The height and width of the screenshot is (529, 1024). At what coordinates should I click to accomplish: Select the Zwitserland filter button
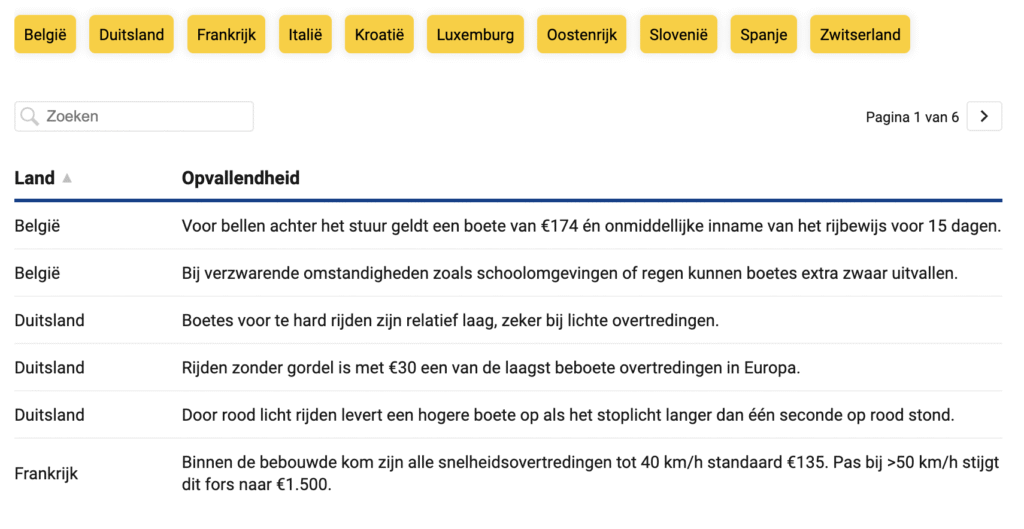[x=859, y=34]
